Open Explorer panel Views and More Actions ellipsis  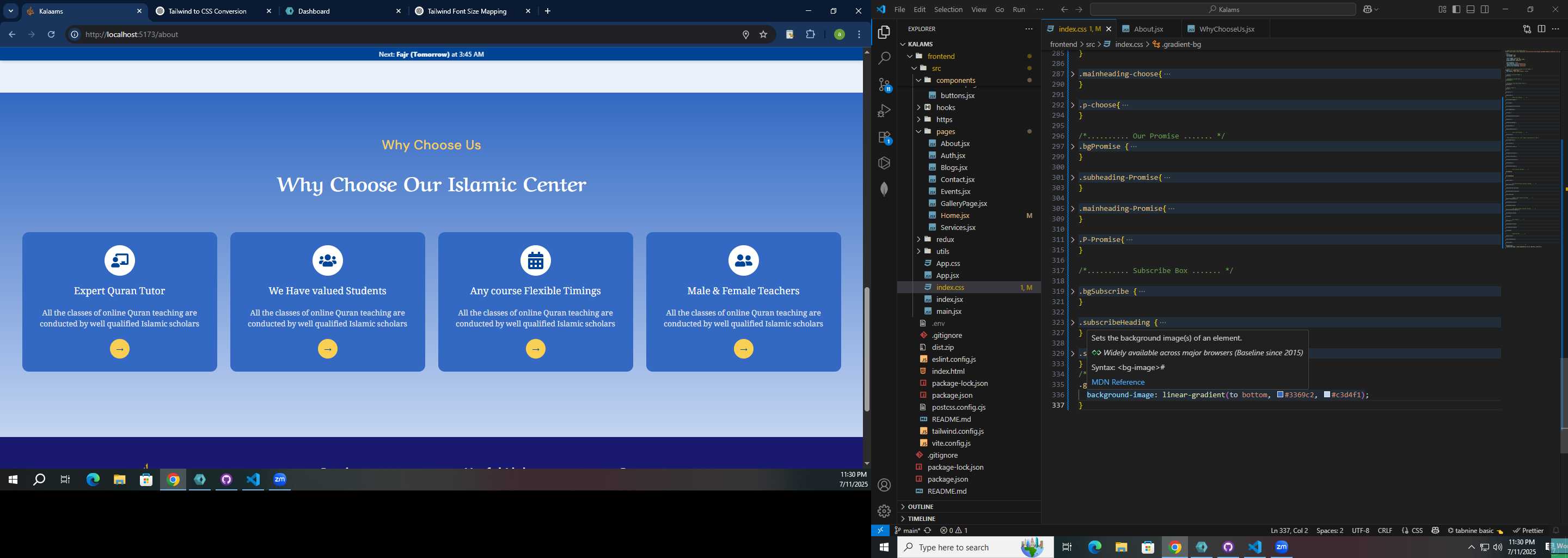(1028, 29)
